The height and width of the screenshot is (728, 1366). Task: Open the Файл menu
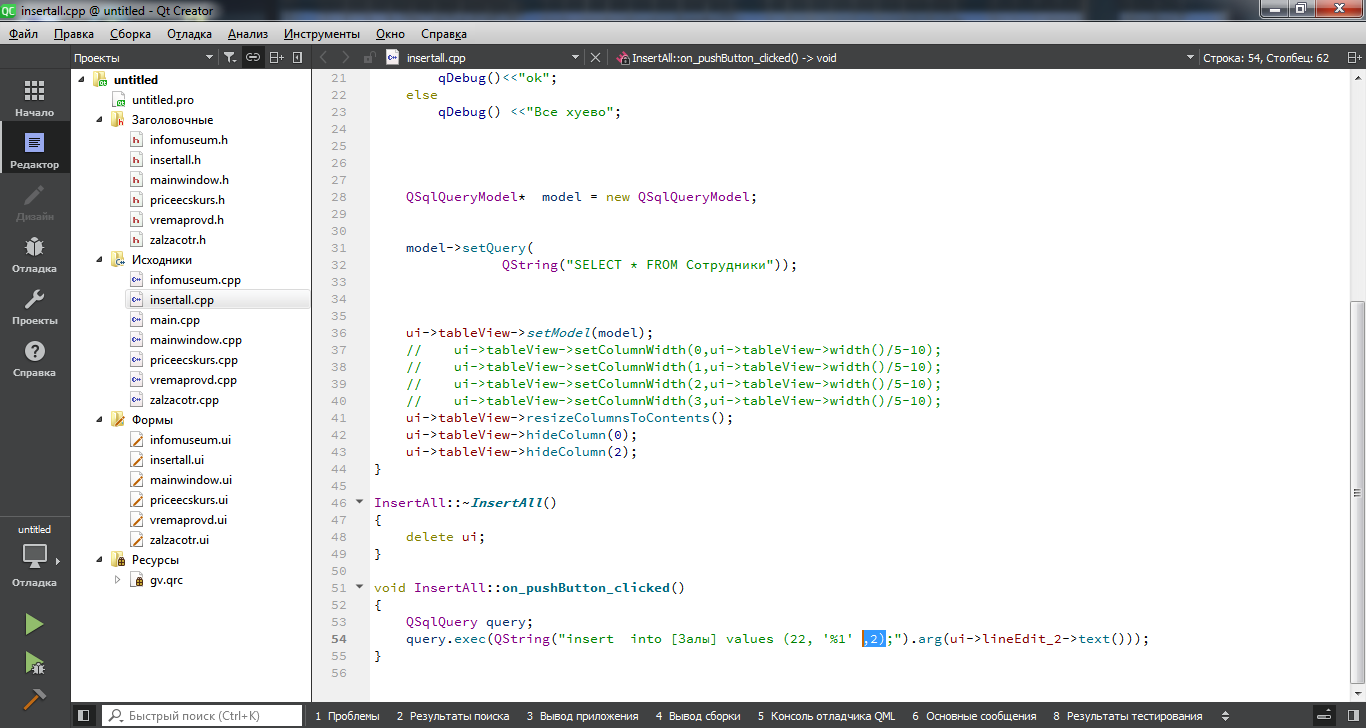[23, 34]
